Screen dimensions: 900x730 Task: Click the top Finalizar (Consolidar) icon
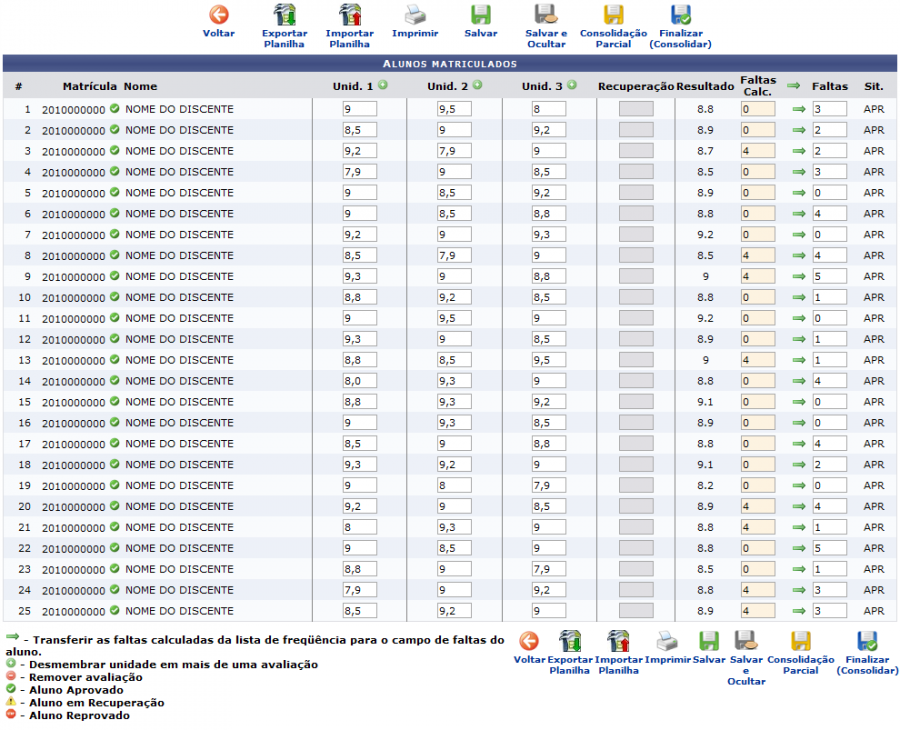click(680, 15)
